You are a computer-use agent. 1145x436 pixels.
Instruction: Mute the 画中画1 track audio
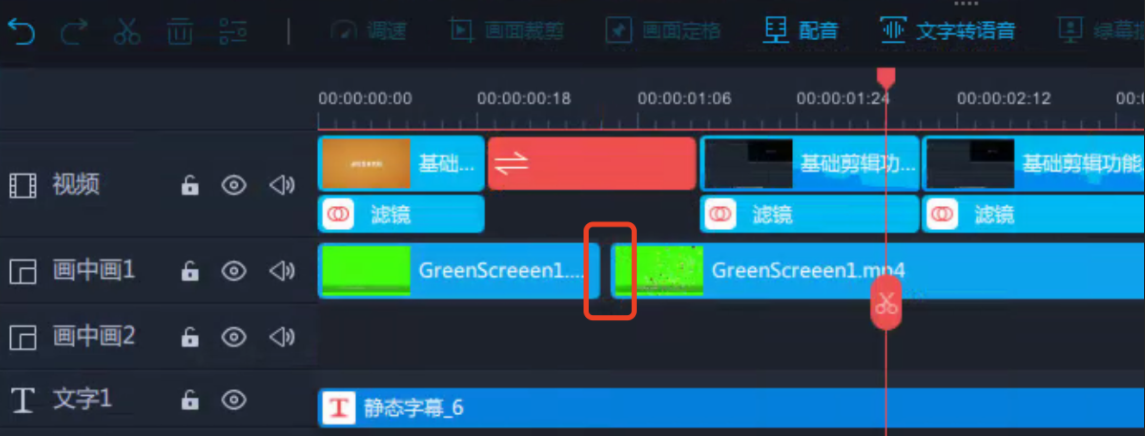(282, 272)
